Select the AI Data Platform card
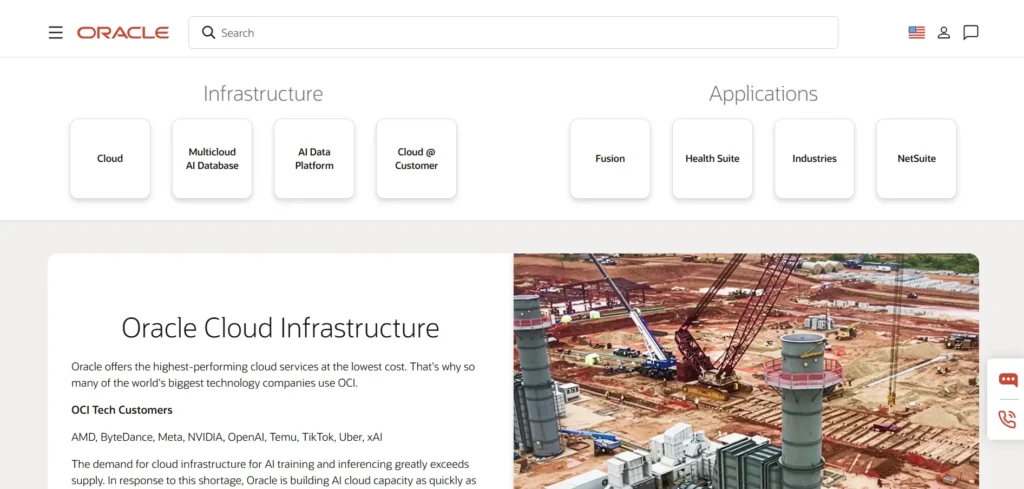 [314, 159]
